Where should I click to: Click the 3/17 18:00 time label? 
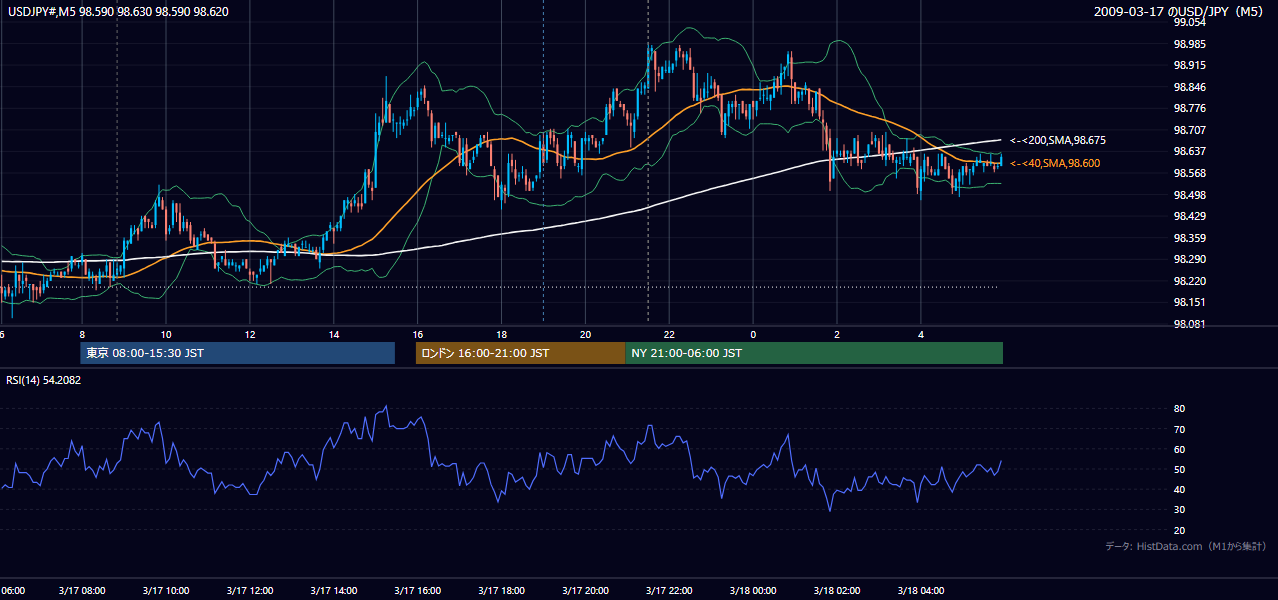[x=502, y=591]
